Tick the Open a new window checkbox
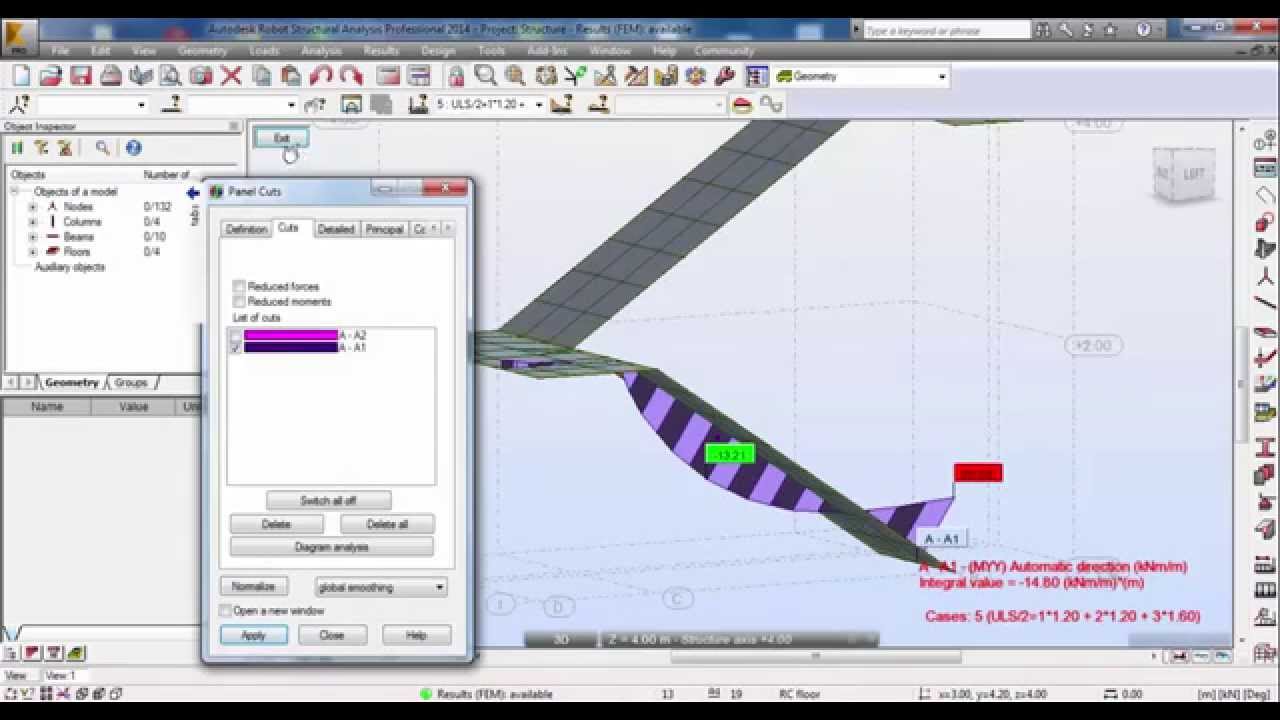Screen dimensions: 1280x720 (x=226, y=610)
